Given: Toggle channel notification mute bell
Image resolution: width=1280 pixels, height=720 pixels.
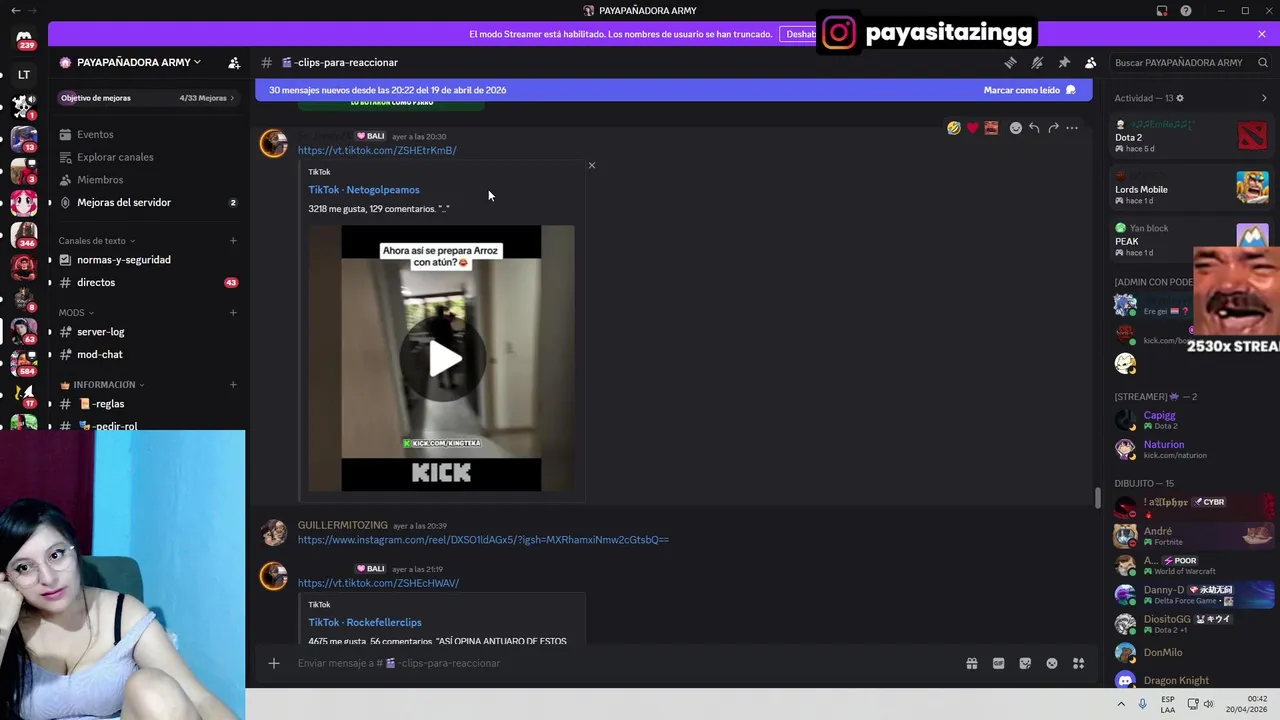Looking at the screenshot, I should pyautogui.click(x=1037, y=62).
